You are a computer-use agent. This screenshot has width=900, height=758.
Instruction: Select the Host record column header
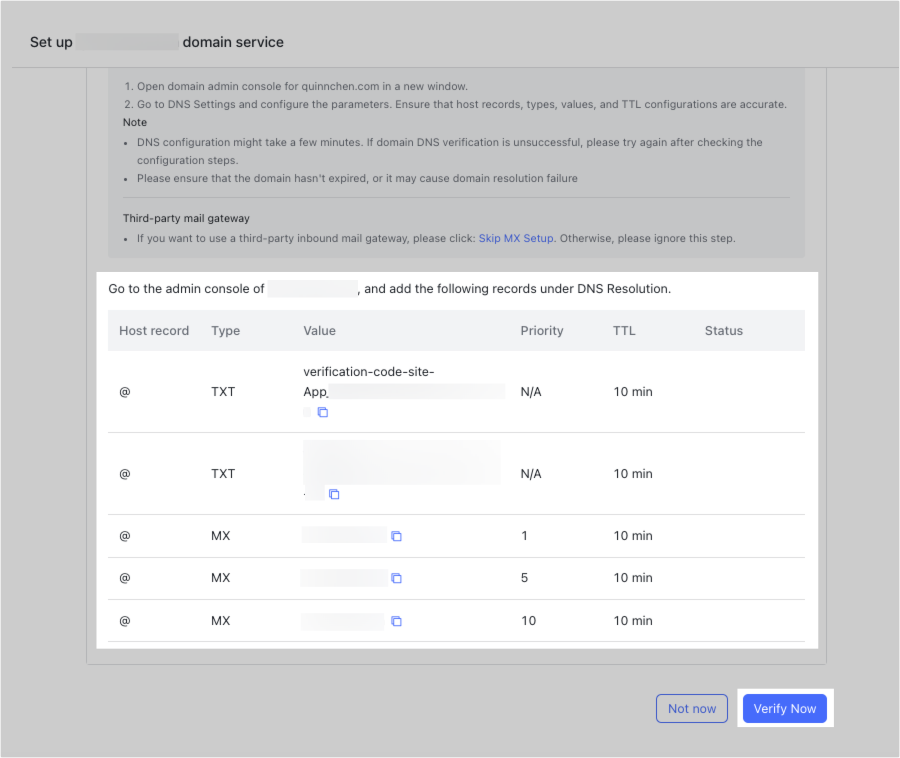pyautogui.click(x=153, y=330)
